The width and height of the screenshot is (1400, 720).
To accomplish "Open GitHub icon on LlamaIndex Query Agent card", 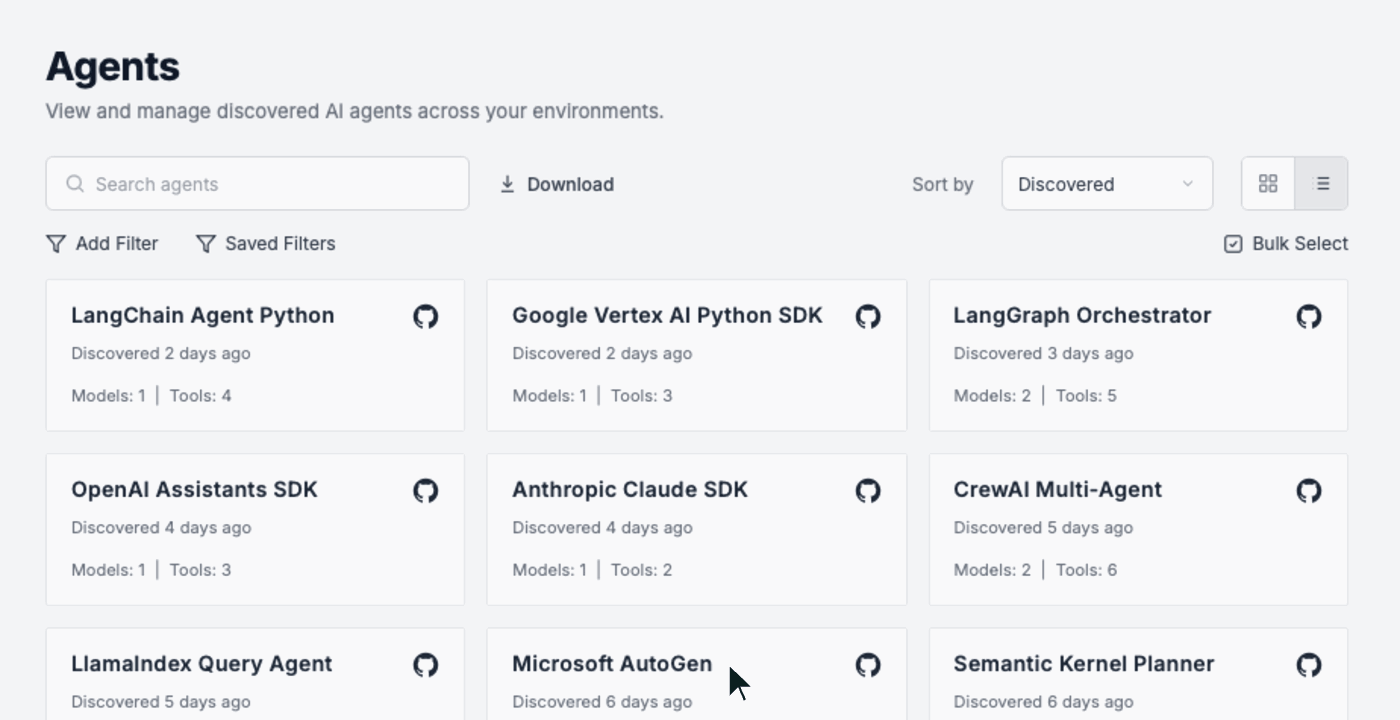I will (x=426, y=665).
